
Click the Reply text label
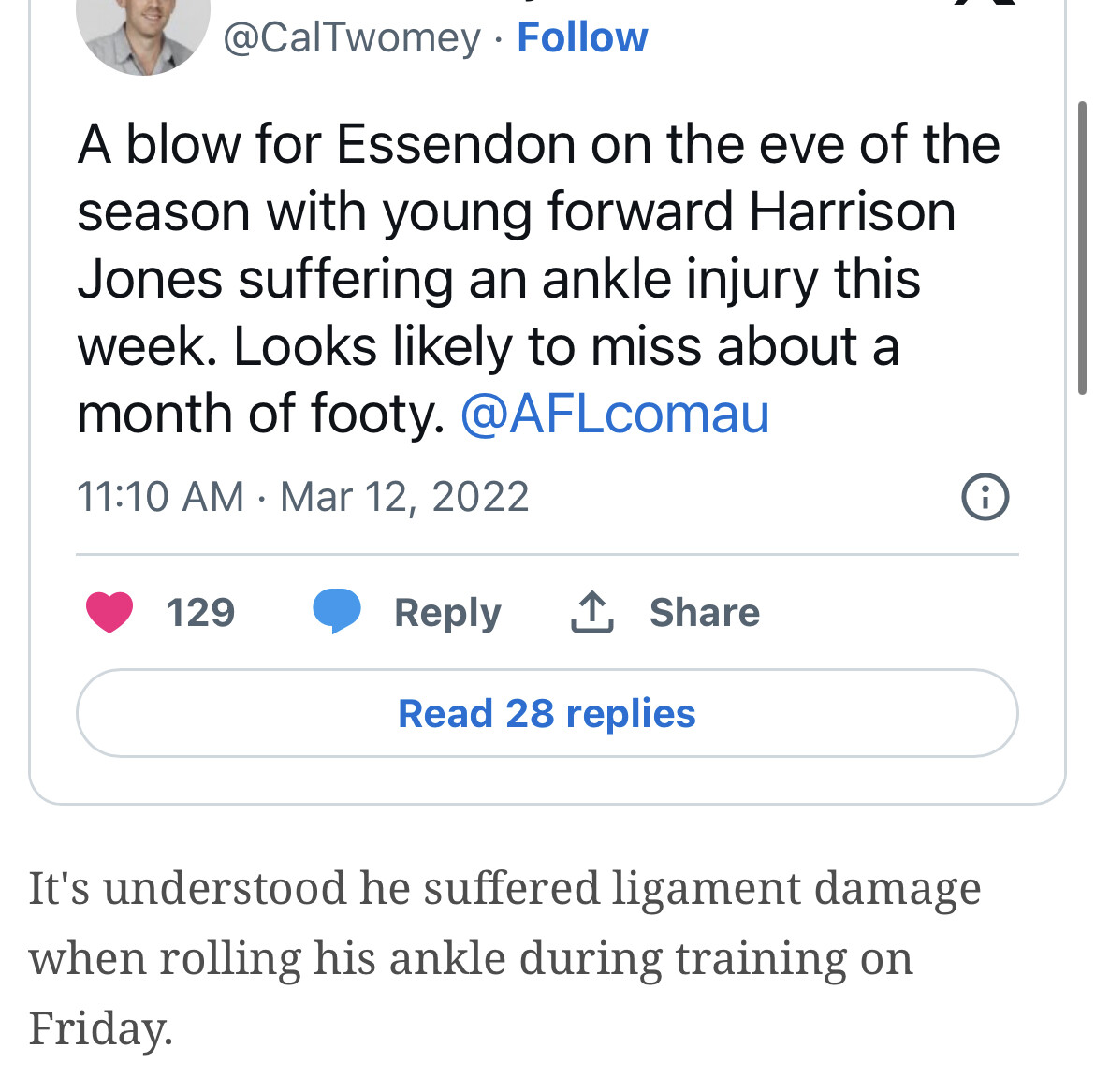(x=447, y=613)
